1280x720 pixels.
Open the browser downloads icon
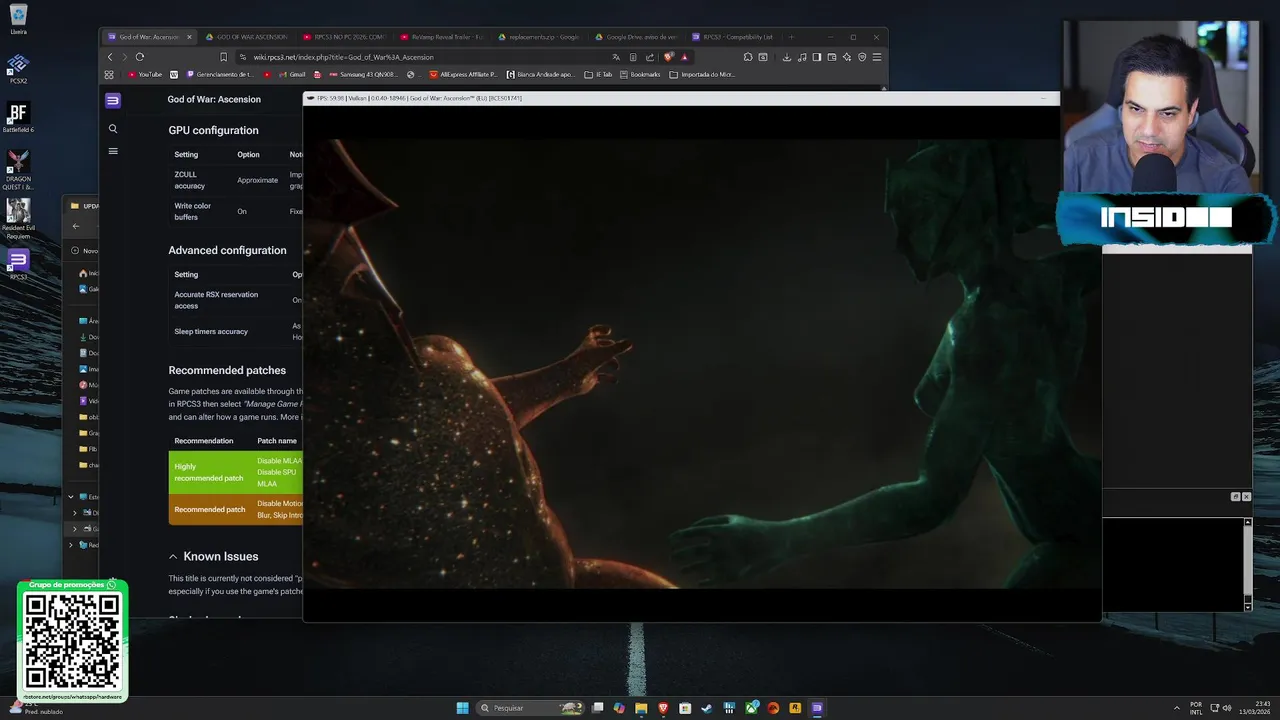coord(786,57)
